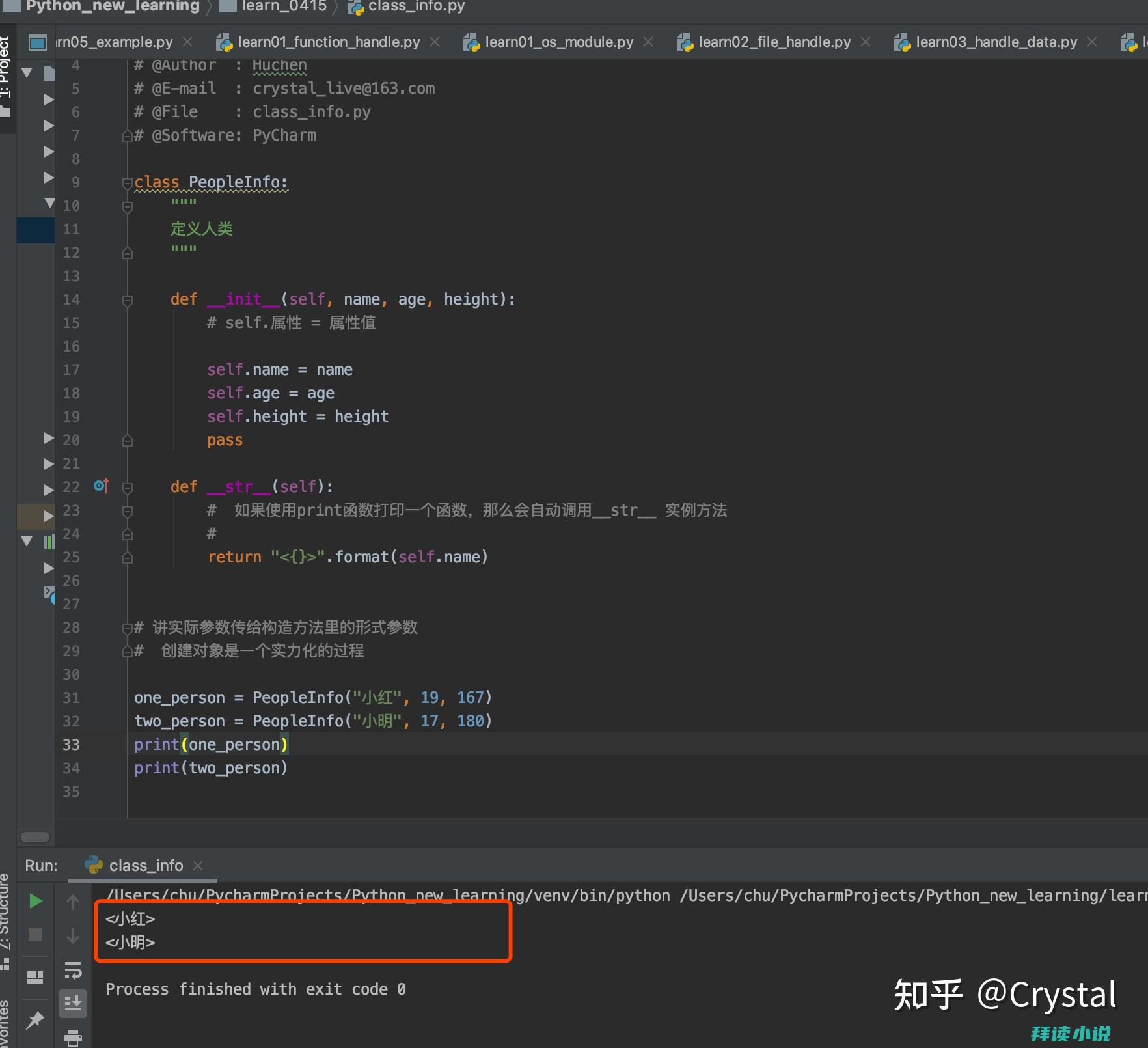This screenshot has height=1048, width=1148.
Task: Pin the class_info run tab
Action: point(35,1020)
